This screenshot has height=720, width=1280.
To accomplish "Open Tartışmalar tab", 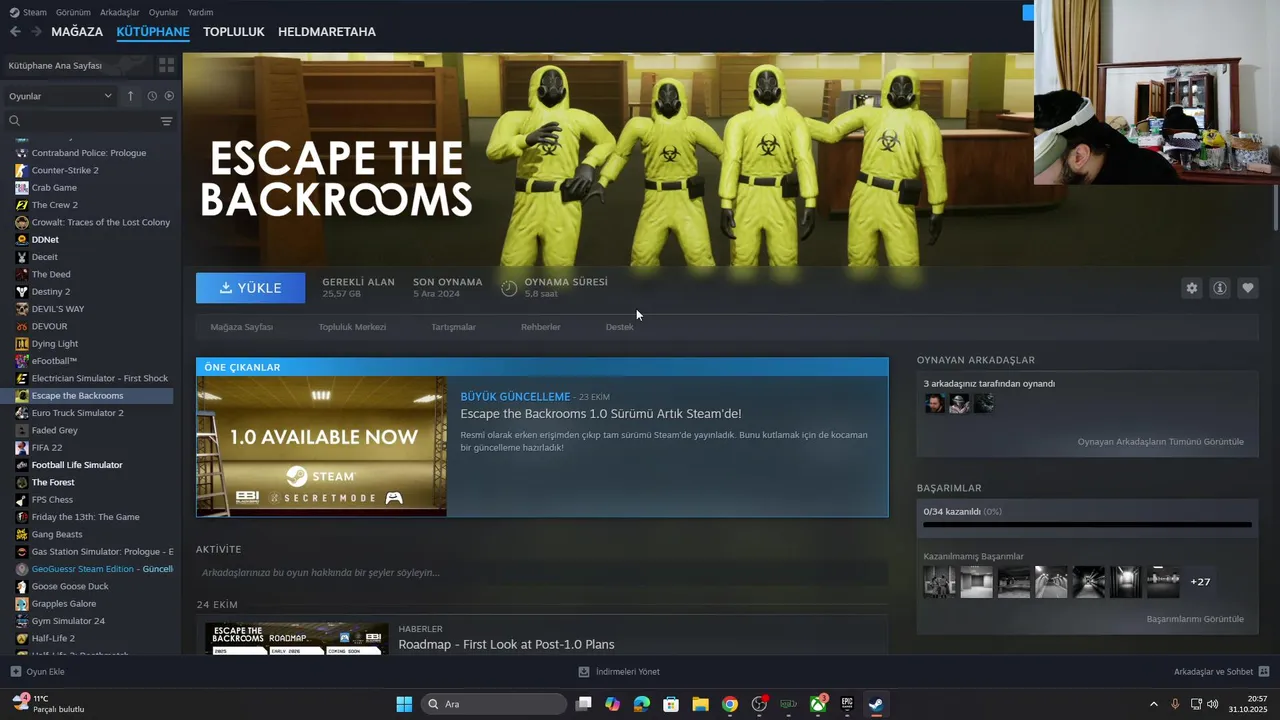I will click(453, 327).
